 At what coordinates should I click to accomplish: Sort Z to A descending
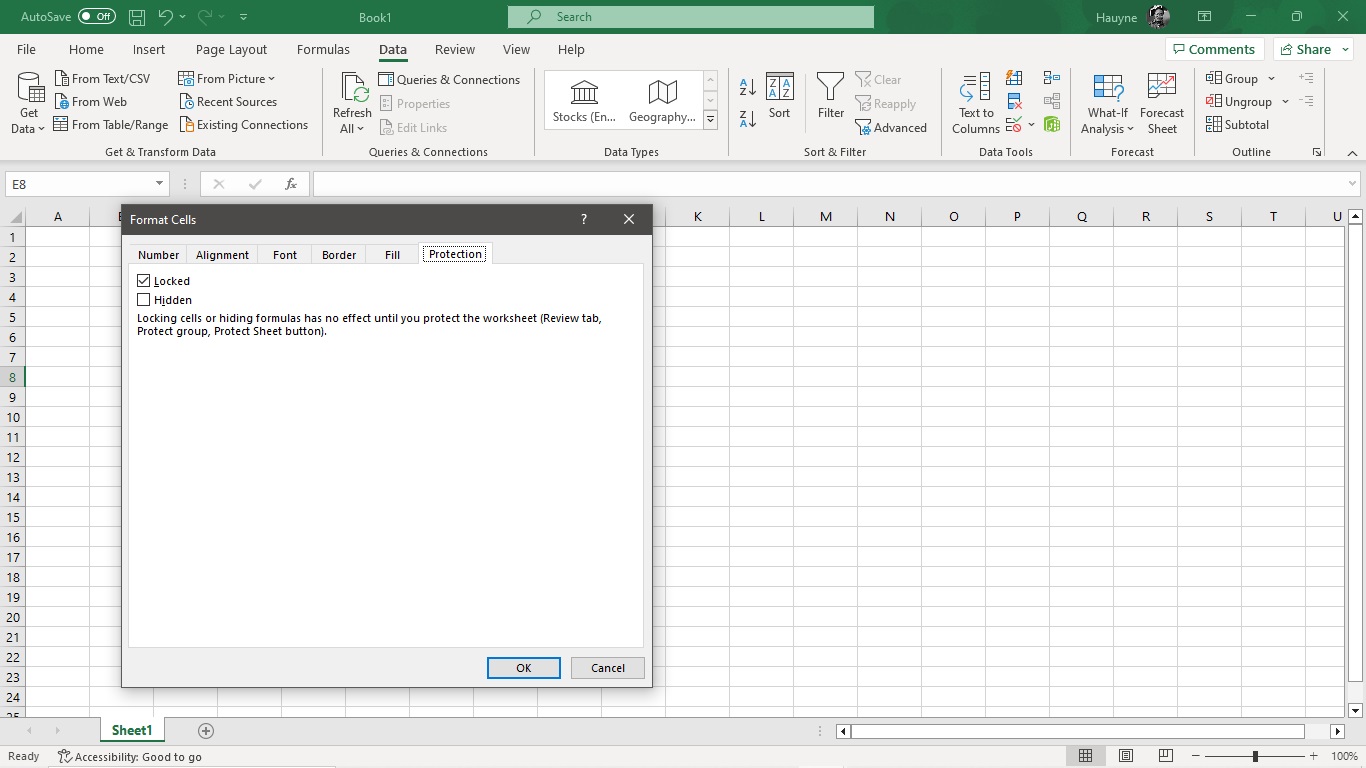coord(747,119)
